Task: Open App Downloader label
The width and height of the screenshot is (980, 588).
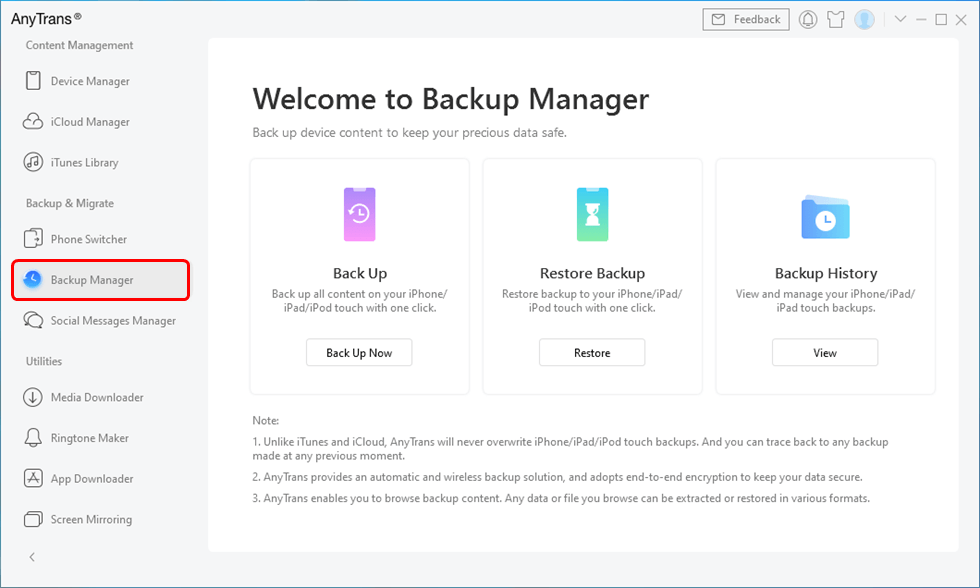Action: point(92,479)
